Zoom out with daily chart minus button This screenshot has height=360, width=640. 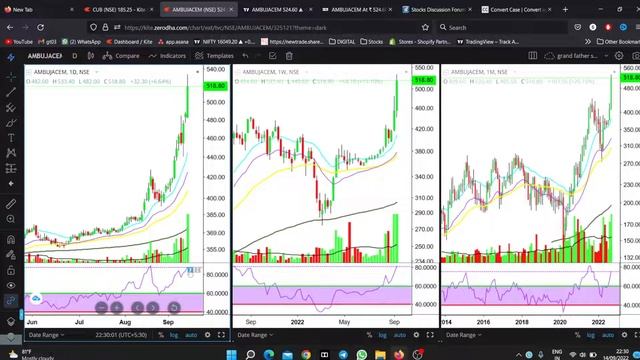(x=101, y=308)
